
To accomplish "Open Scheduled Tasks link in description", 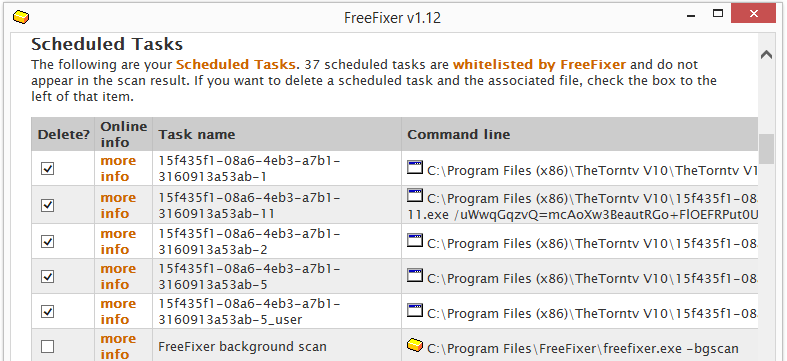I will click(235, 65).
